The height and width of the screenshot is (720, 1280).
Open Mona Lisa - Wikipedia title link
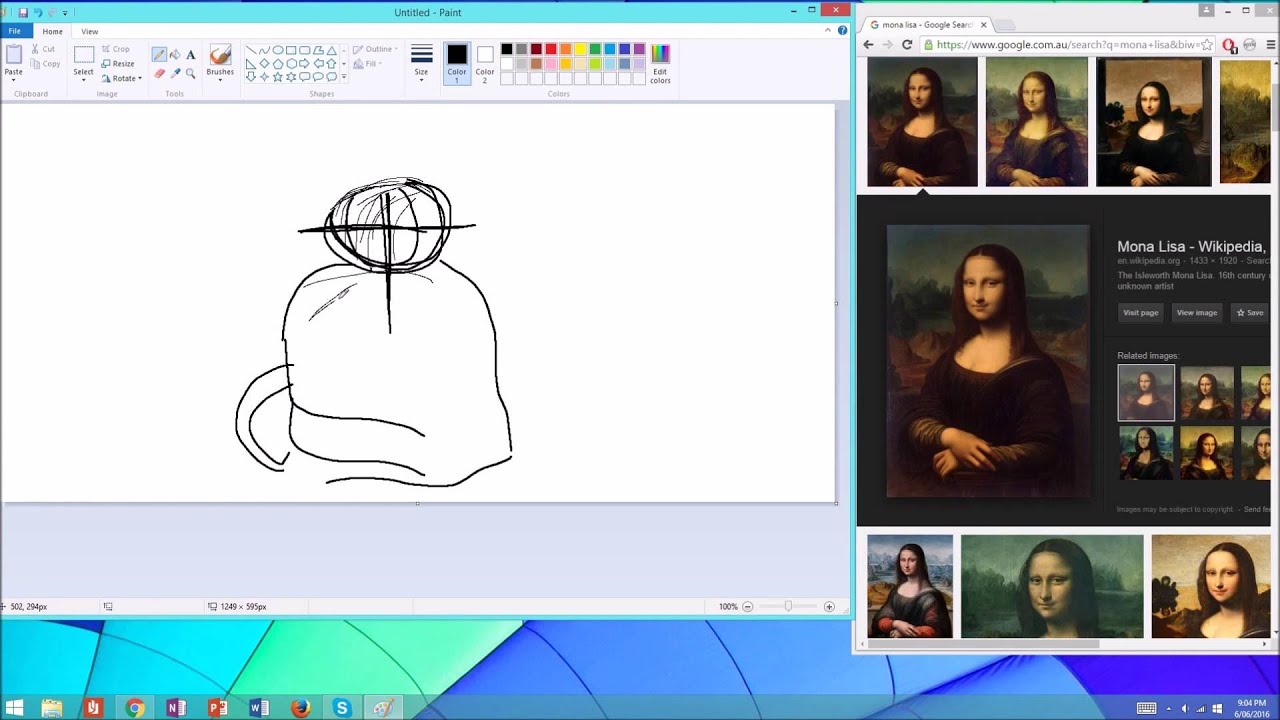(1191, 246)
